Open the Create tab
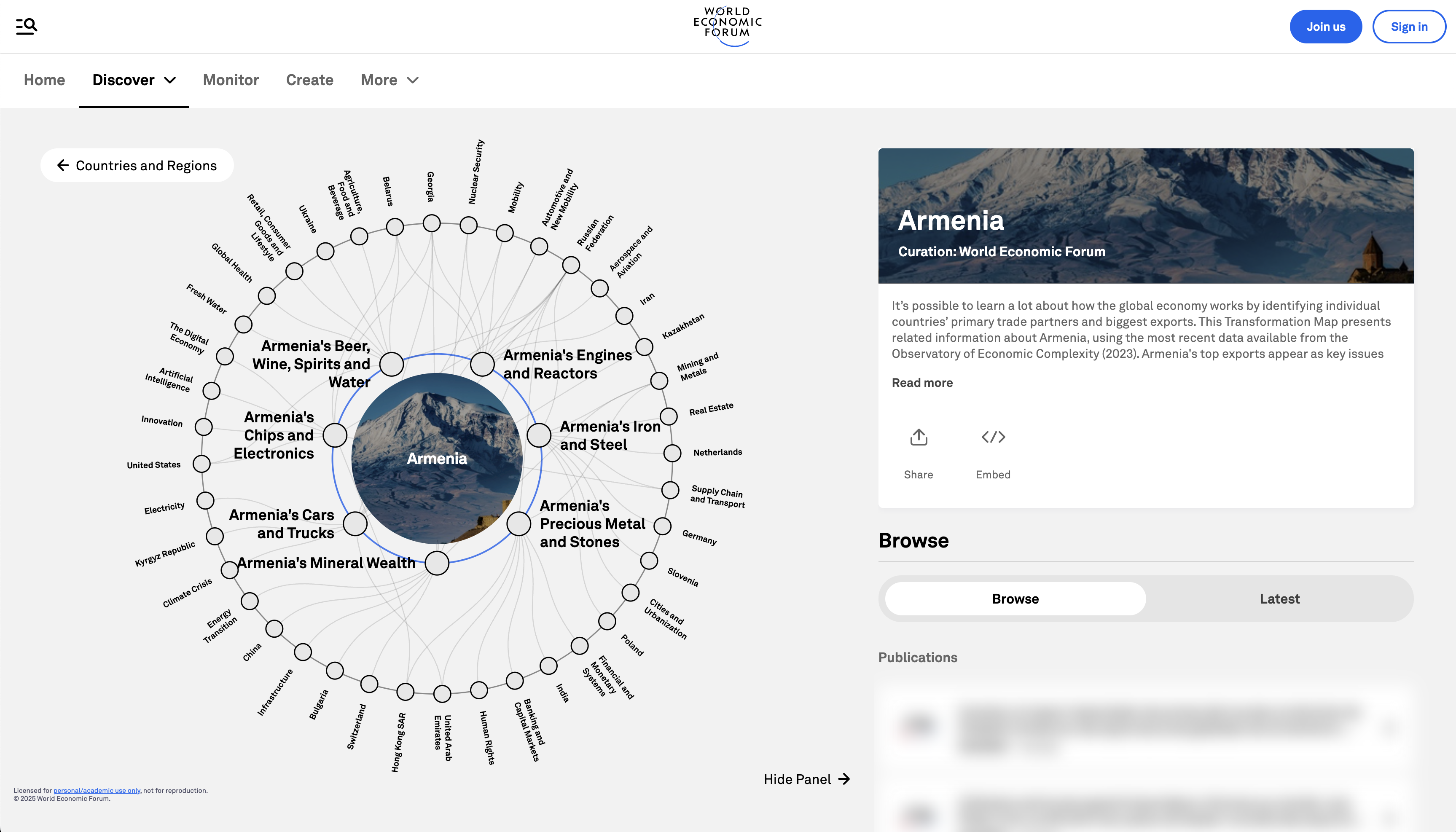 (310, 80)
